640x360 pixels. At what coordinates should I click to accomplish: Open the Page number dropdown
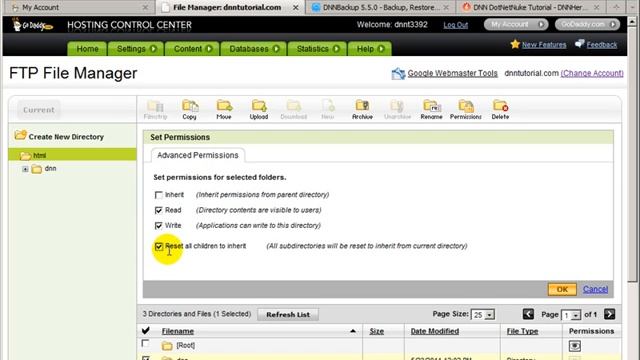pos(571,315)
